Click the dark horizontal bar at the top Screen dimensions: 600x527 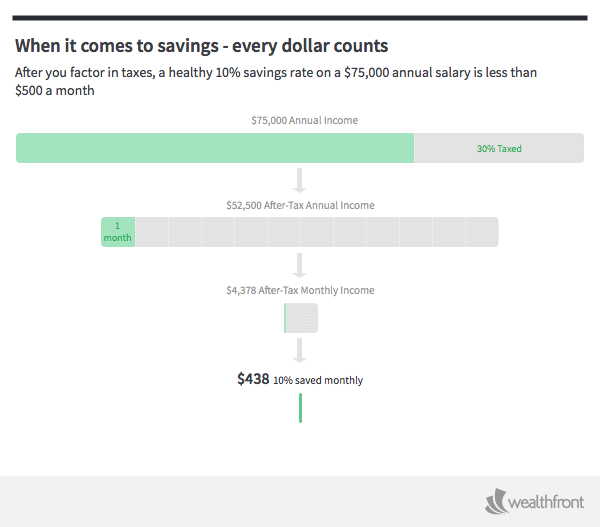[300, 17]
